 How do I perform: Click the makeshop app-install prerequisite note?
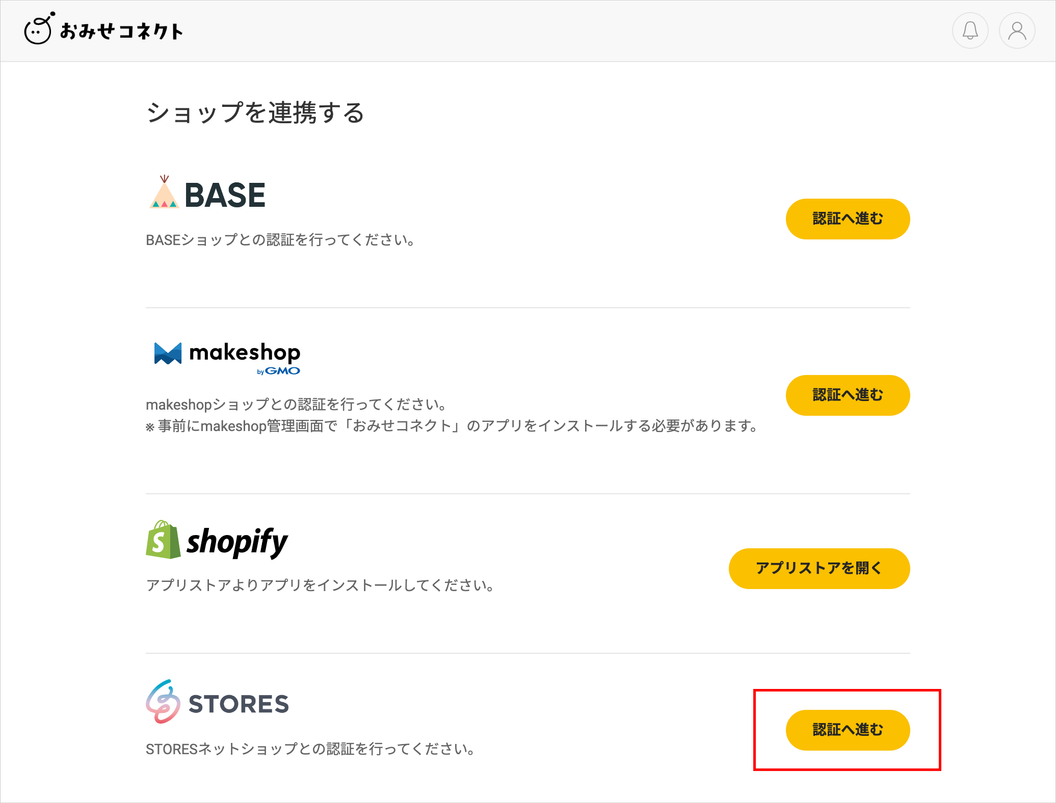(x=452, y=426)
